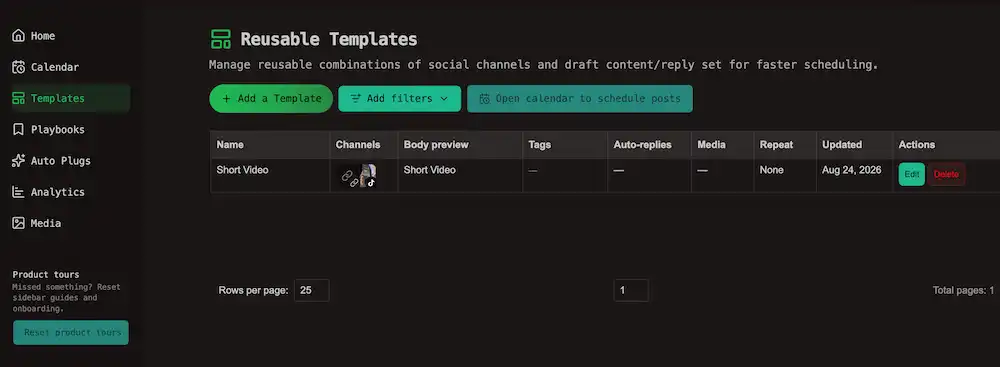Open the Home menu item
Image resolution: width=1000 pixels, height=367 pixels.
43,36
